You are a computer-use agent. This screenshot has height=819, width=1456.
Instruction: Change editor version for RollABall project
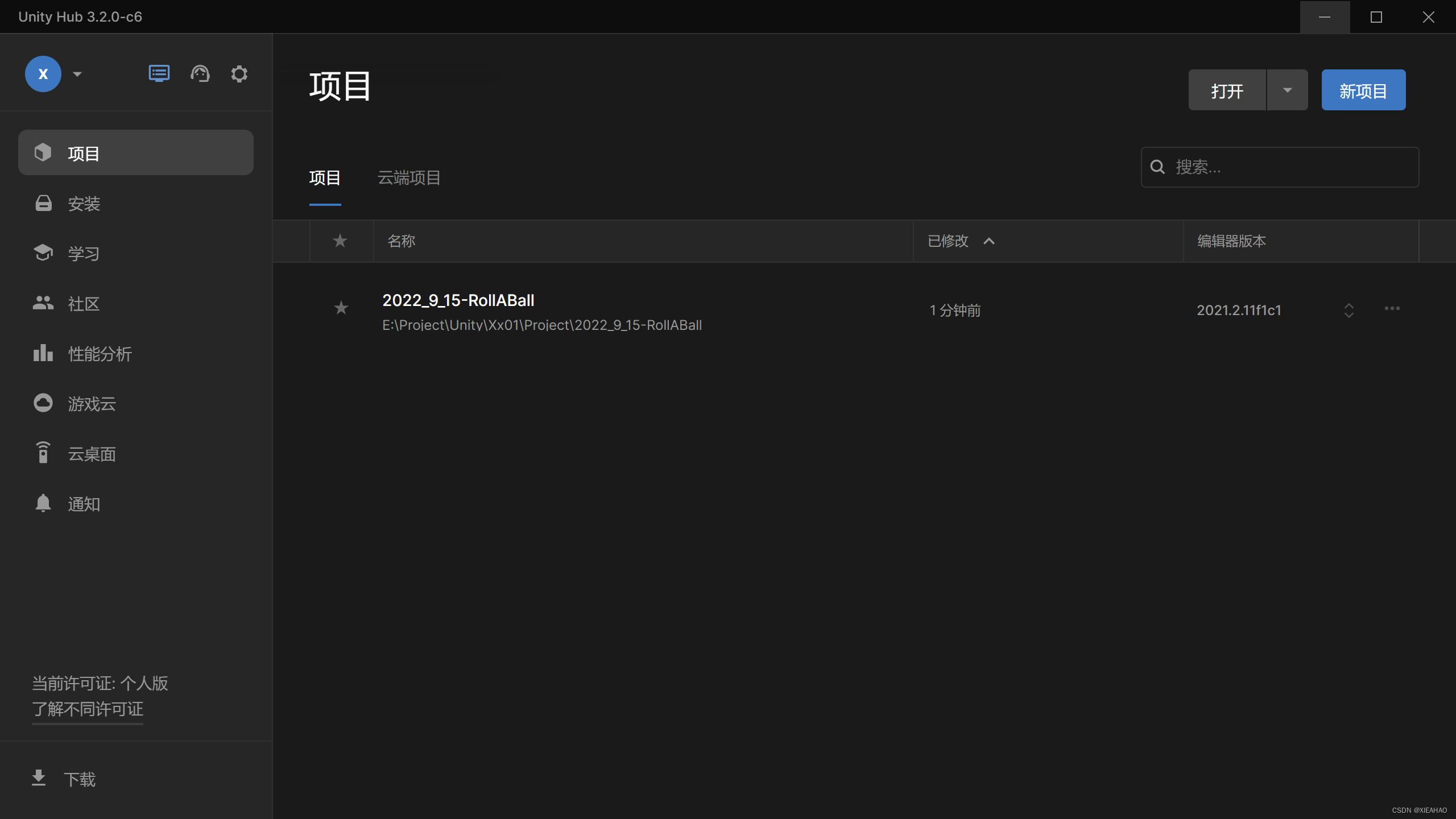[1349, 311]
